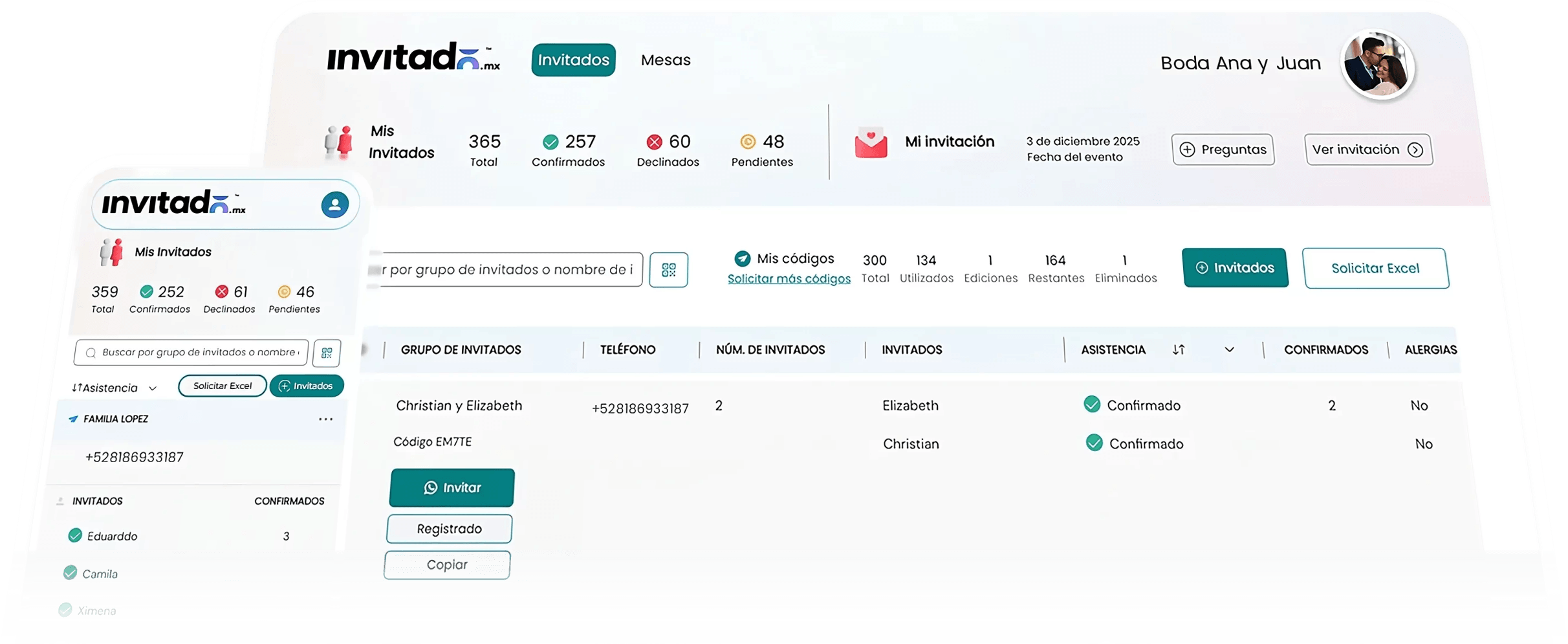Image resolution: width=1568 pixels, height=644 pixels.
Task: Follow the Solicitar más códigos link
Action: click(x=789, y=279)
